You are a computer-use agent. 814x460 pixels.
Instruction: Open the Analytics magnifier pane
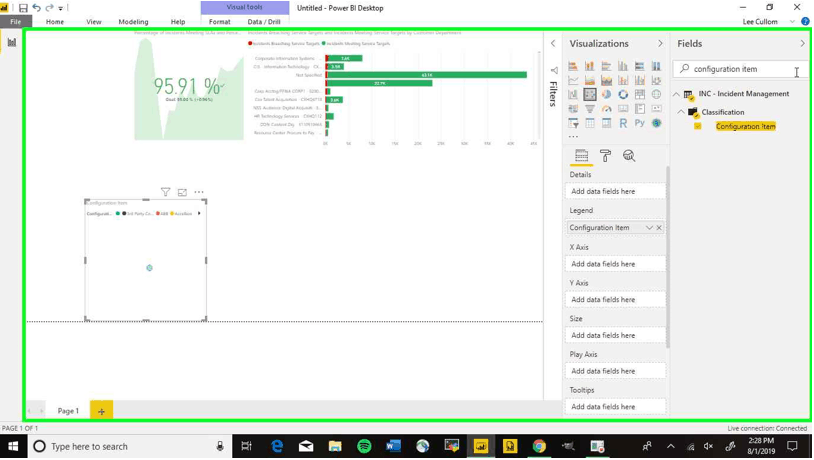[629, 156]
